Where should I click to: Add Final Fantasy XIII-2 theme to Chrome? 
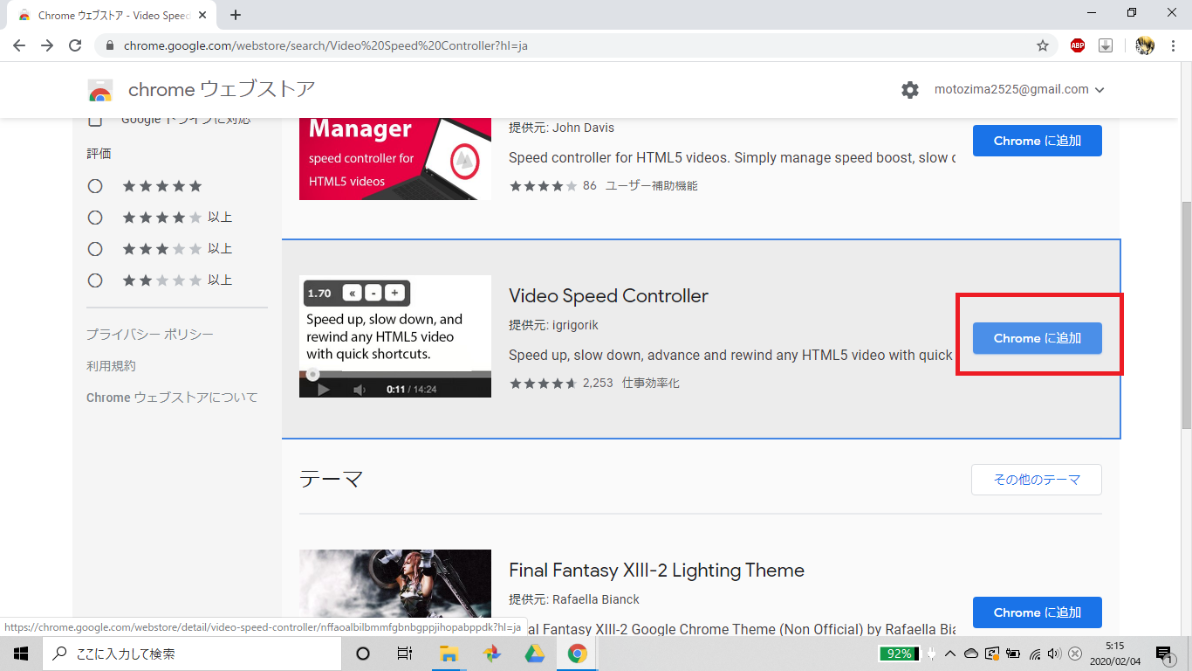coord(1037,612)
